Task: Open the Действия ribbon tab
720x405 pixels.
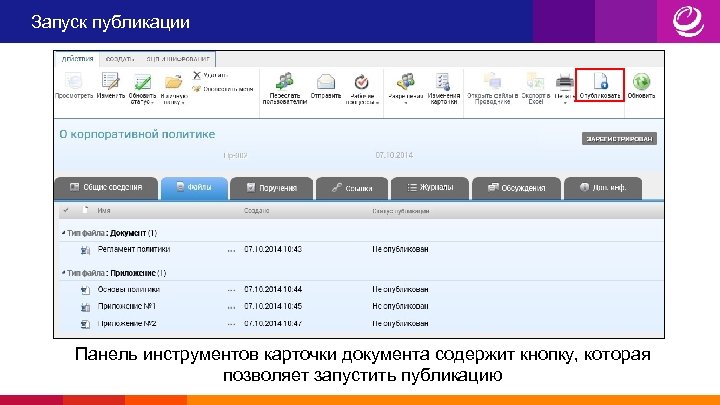Action: click(77, 59)
